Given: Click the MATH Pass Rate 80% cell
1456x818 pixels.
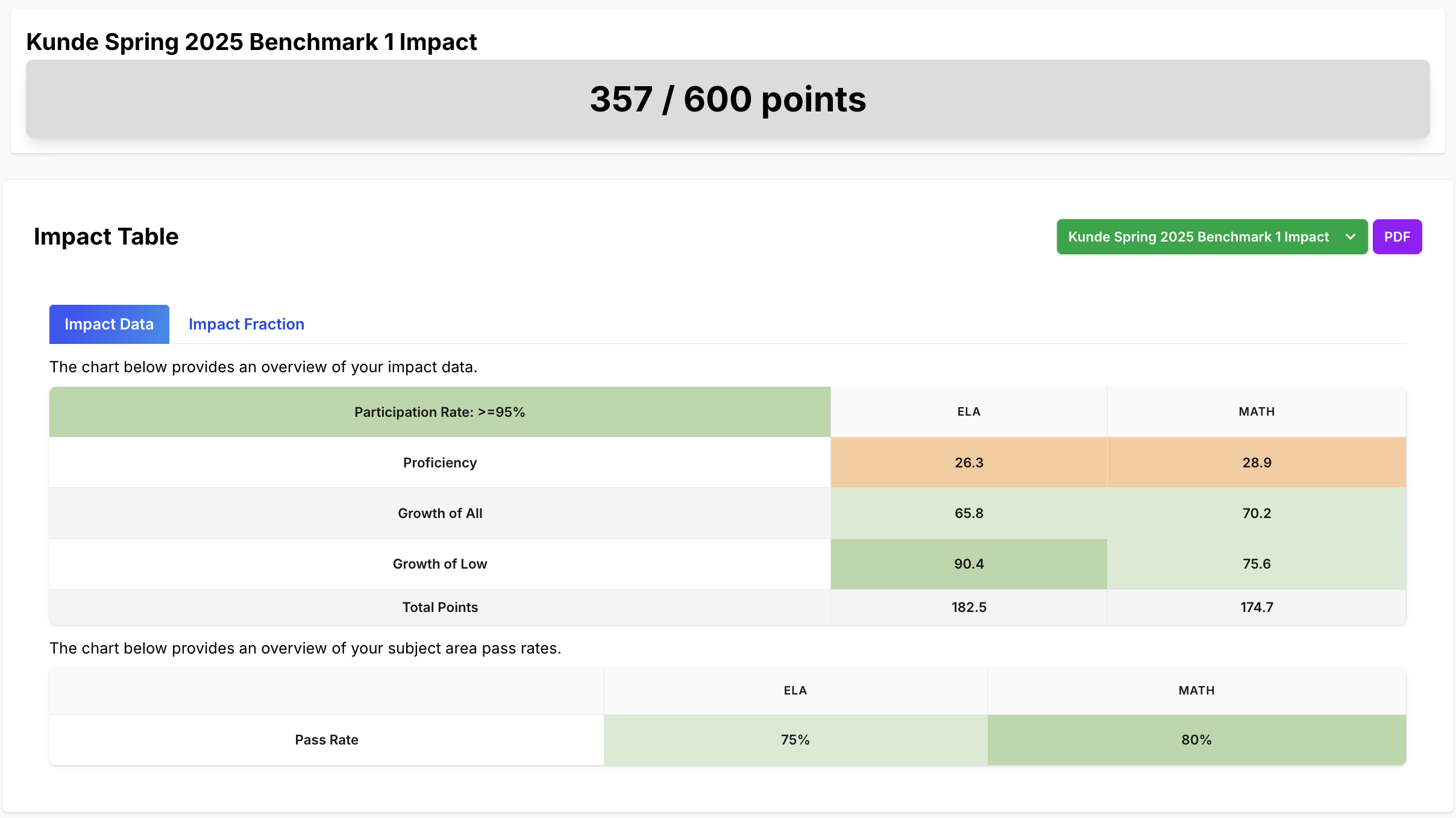Looking at the screenshot, I should [x=1196, y=740].
